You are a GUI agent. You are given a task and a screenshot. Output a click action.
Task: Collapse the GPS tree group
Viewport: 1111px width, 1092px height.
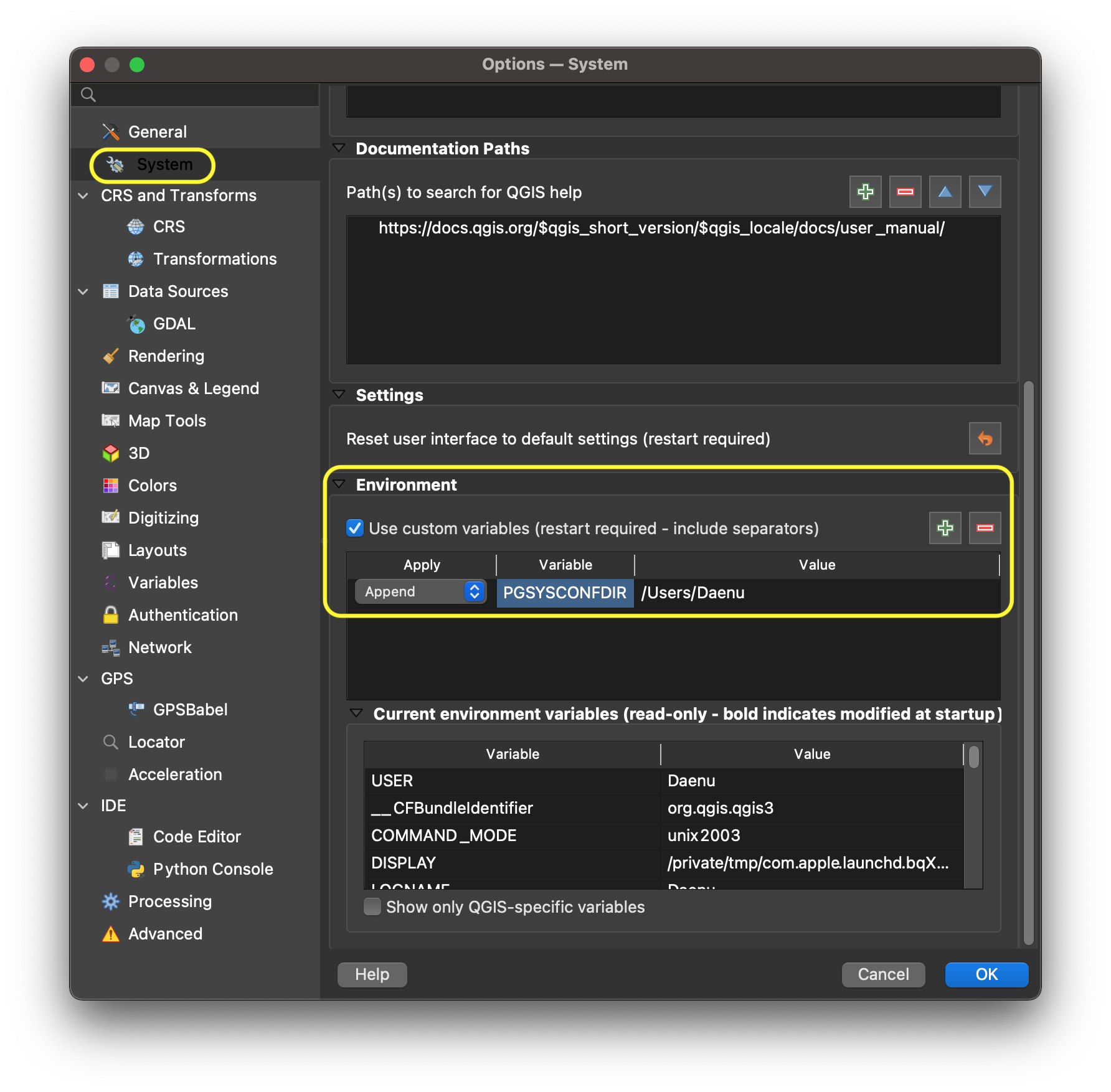(83, 679)
